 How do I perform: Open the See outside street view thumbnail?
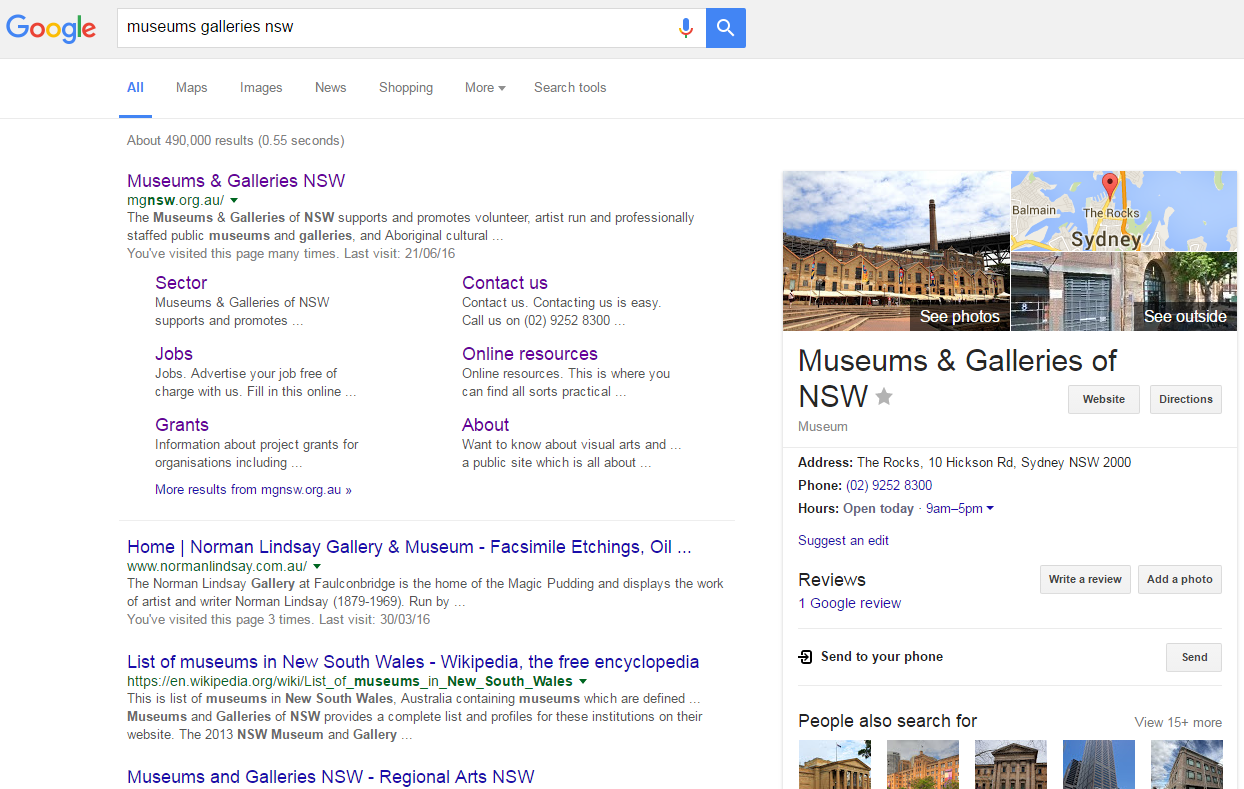pos(1124,291)
